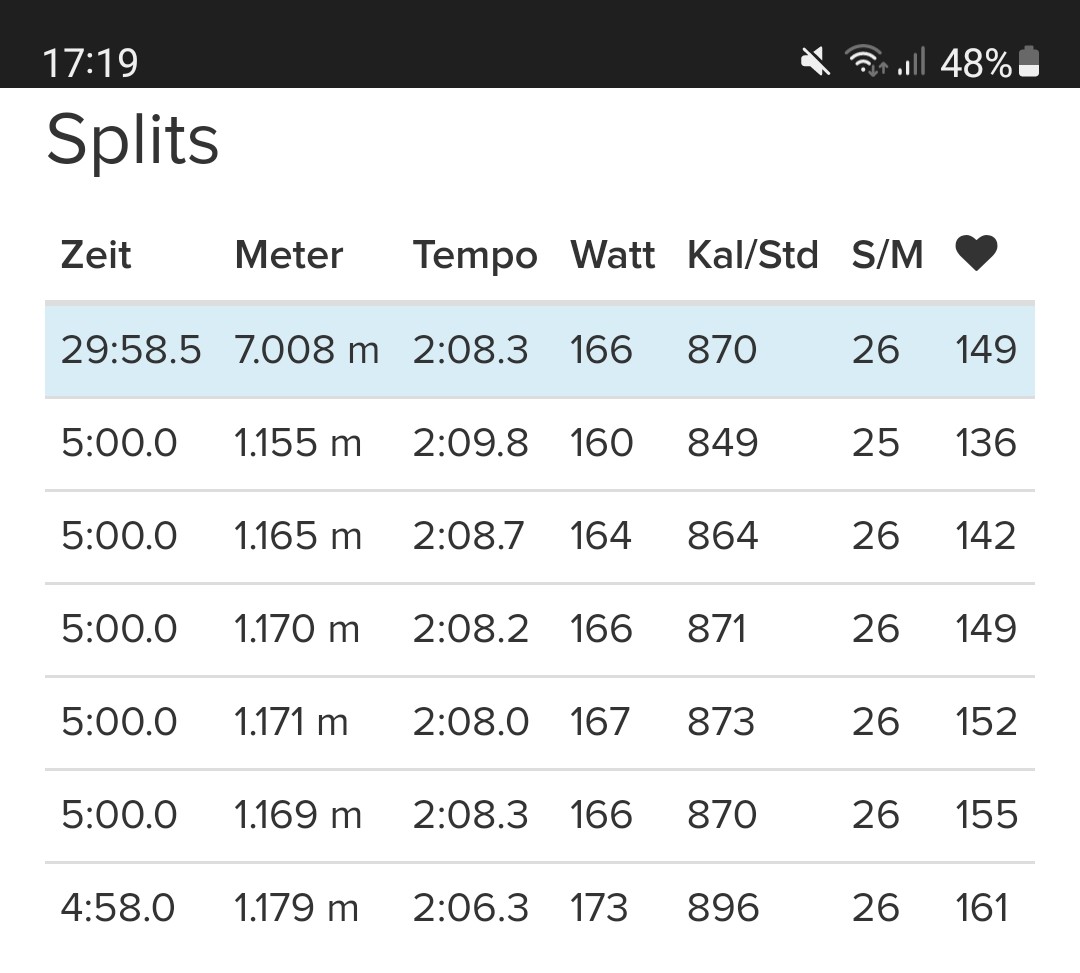1080x973 pixels.
Task: Tap the cellular signal bars icon
Action: pos(911,62)
